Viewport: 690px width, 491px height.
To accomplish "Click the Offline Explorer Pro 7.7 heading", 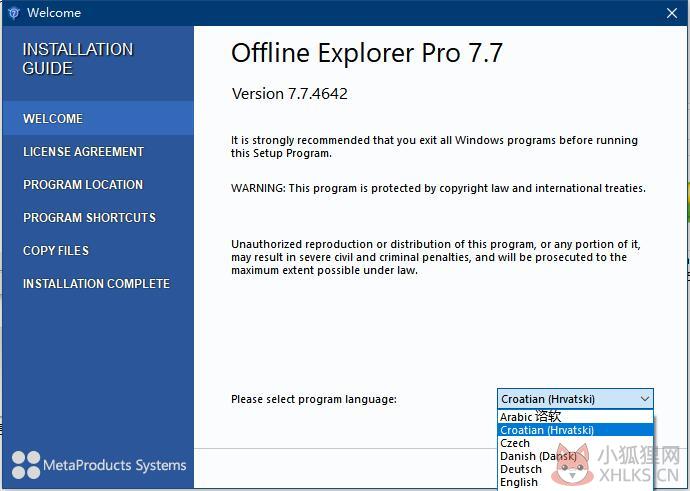I will coord(367,53).
